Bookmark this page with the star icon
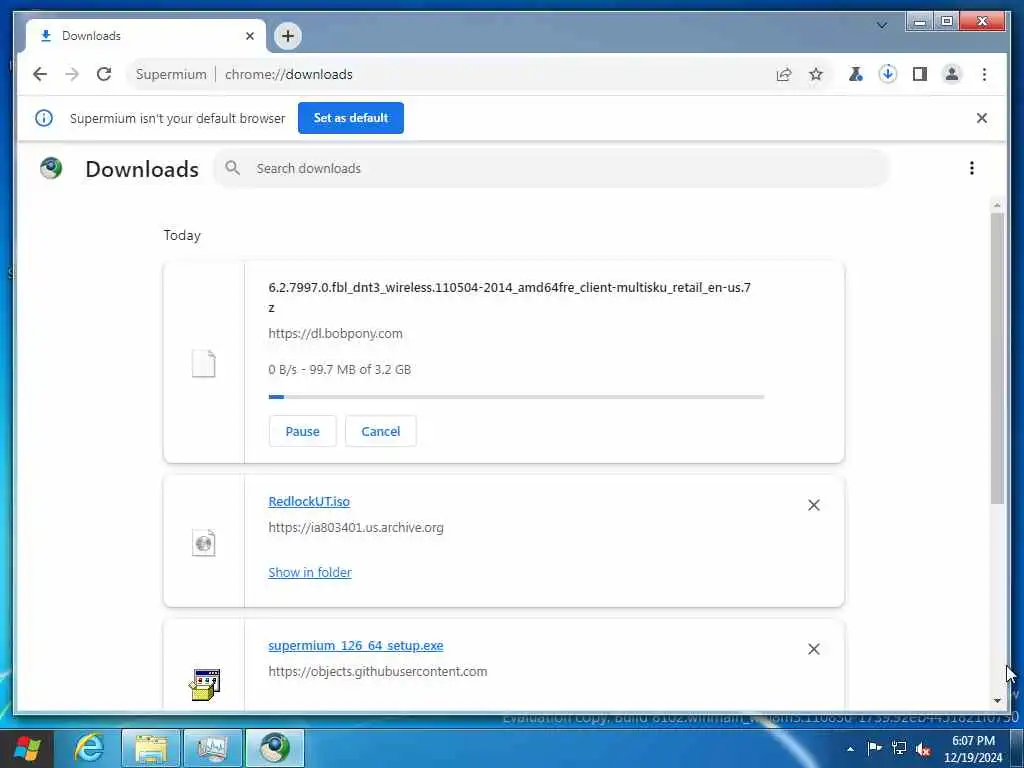This screenshot has height=768, width=1024. [x=816, y=74]
